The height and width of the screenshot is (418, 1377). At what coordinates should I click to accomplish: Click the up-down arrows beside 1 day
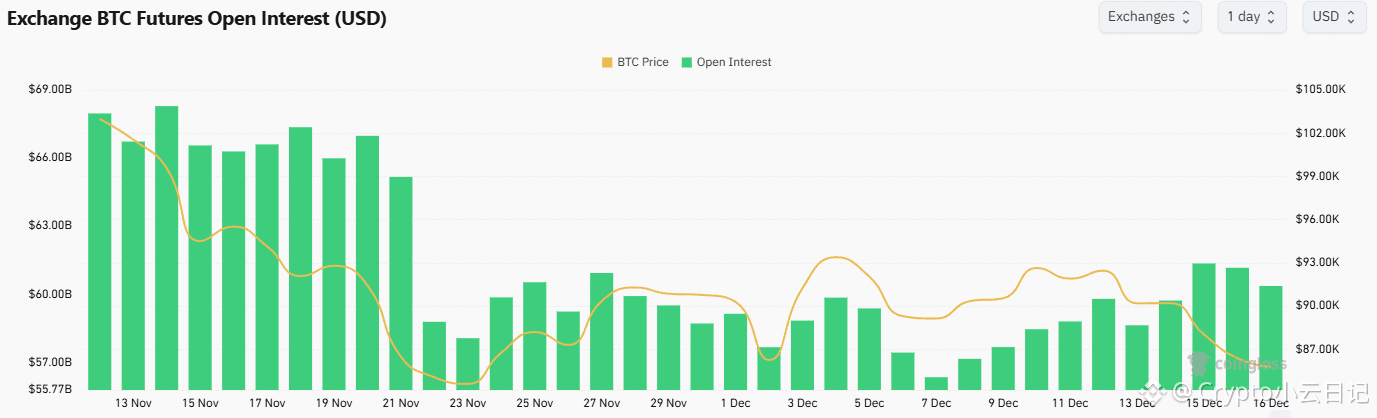click(x=1271, y=17)
